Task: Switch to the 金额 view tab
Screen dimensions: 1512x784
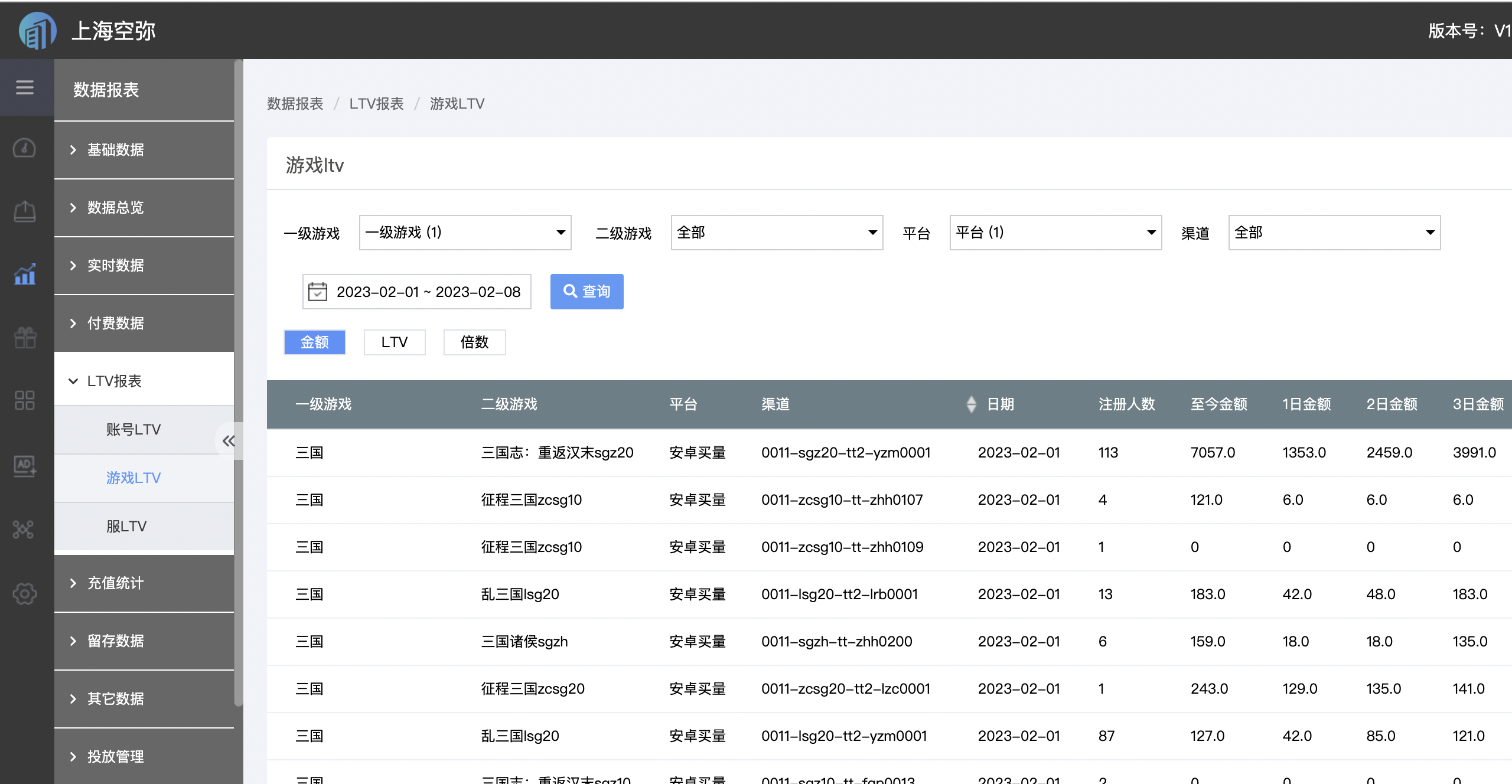Action: [x=315, y=342]
